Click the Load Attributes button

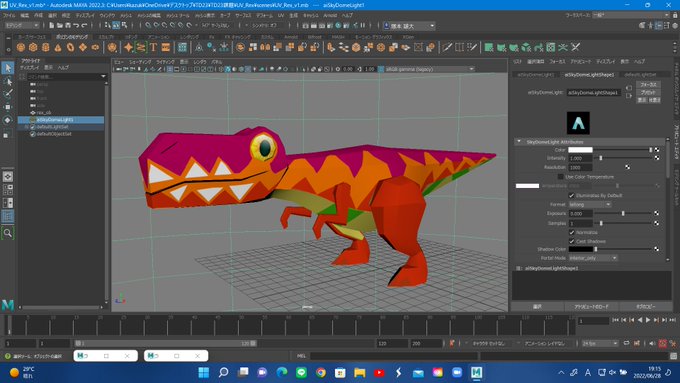591,307
